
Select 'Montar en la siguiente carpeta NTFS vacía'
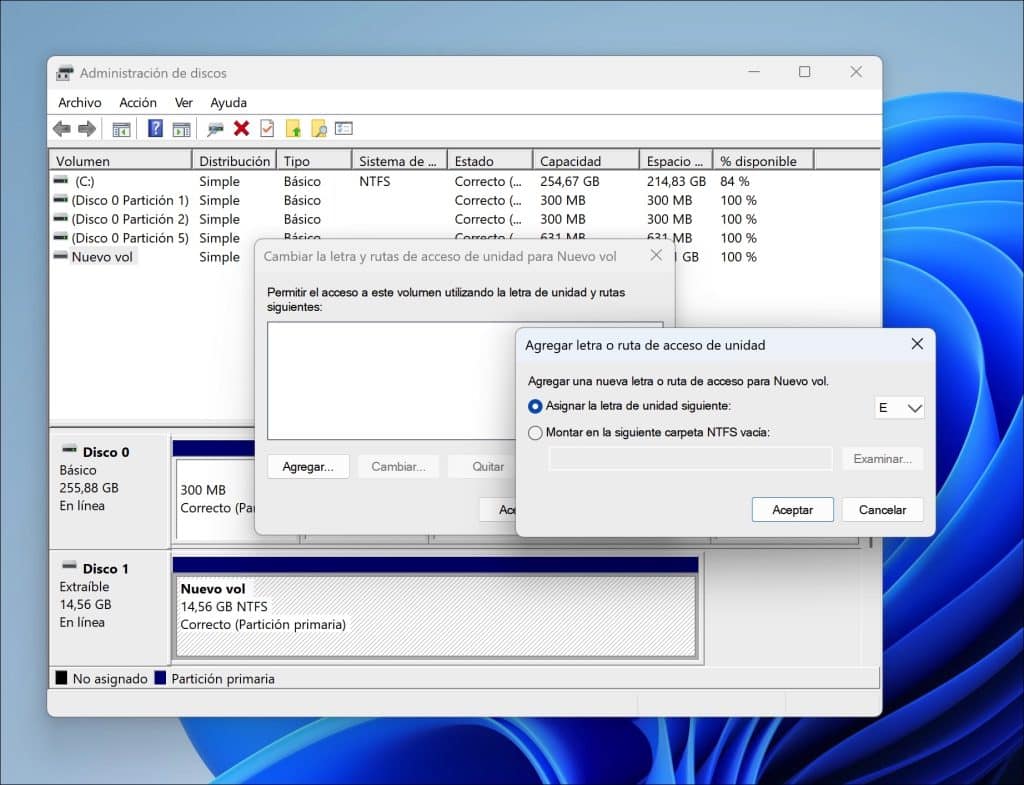point(535,432)
